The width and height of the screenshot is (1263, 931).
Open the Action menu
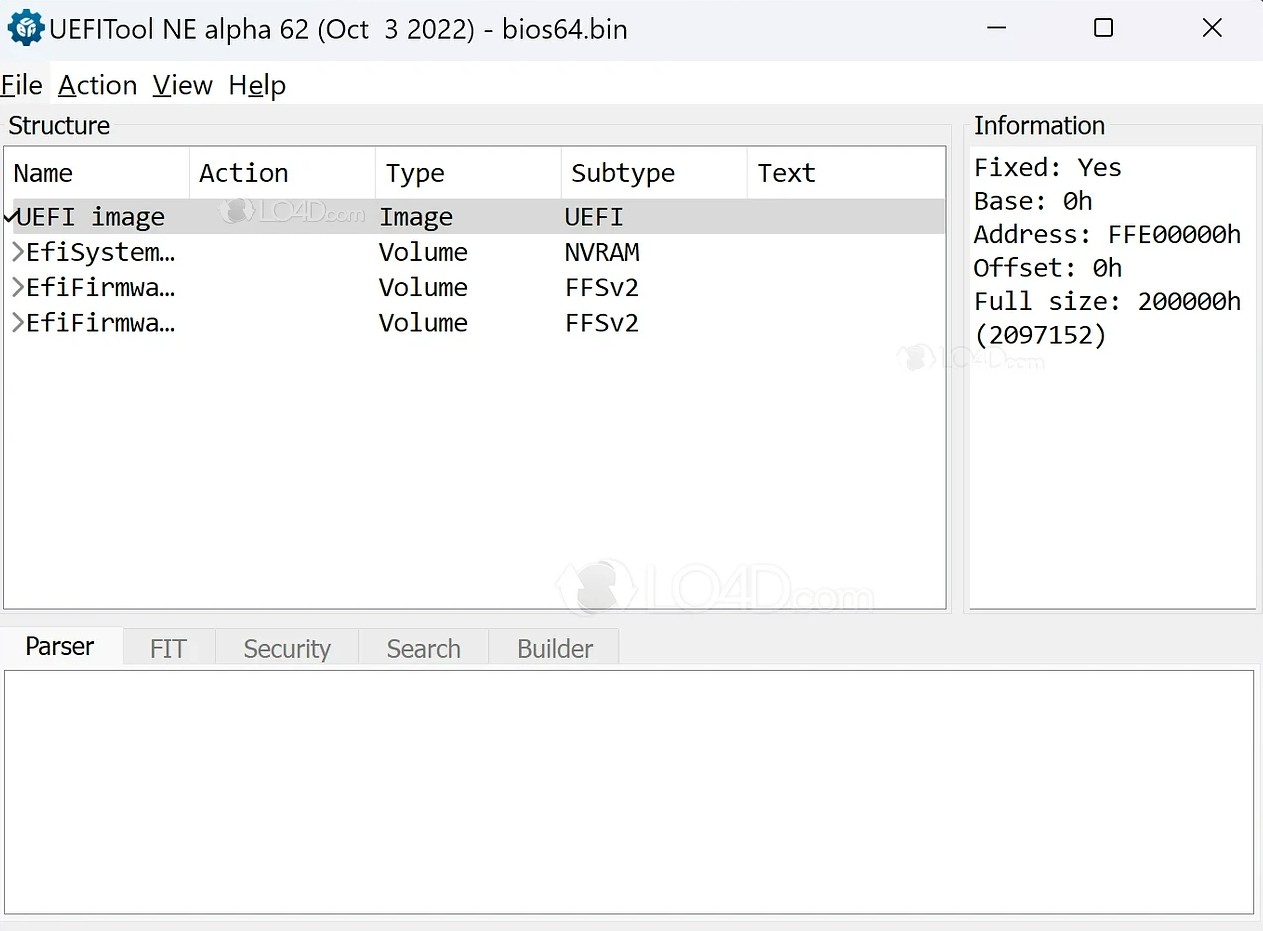tap(97, 85)
